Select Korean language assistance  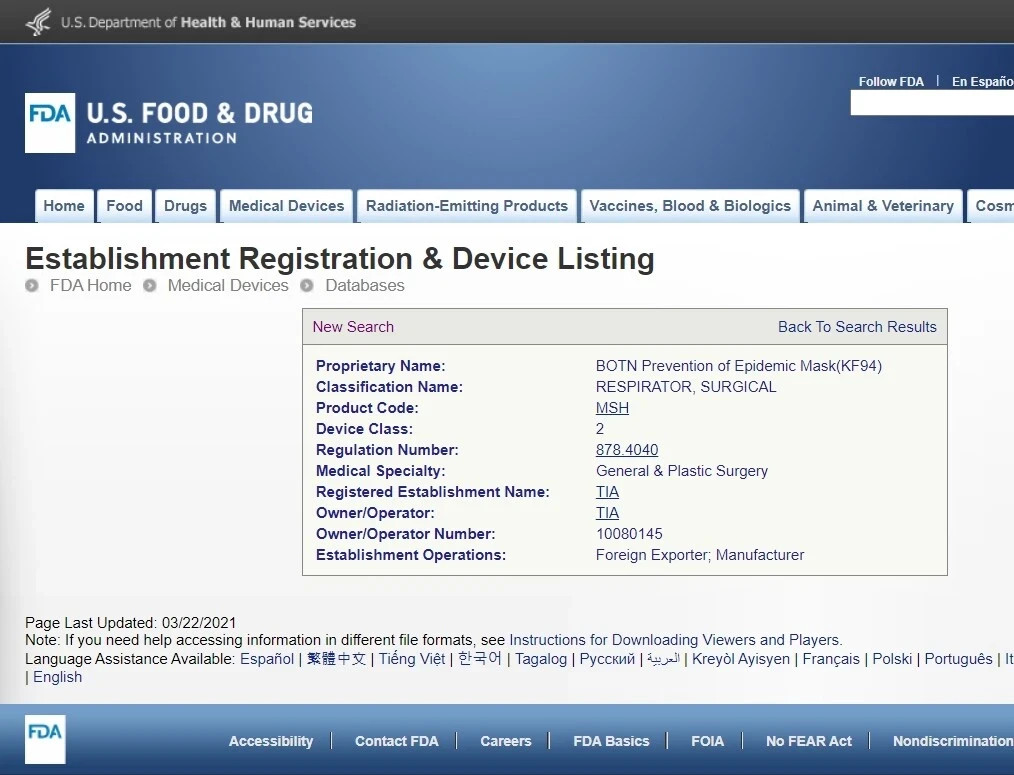tap(480, 659)
